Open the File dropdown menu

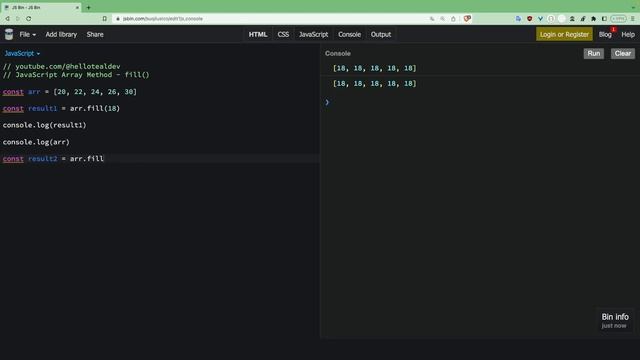[x=27, y=35]
